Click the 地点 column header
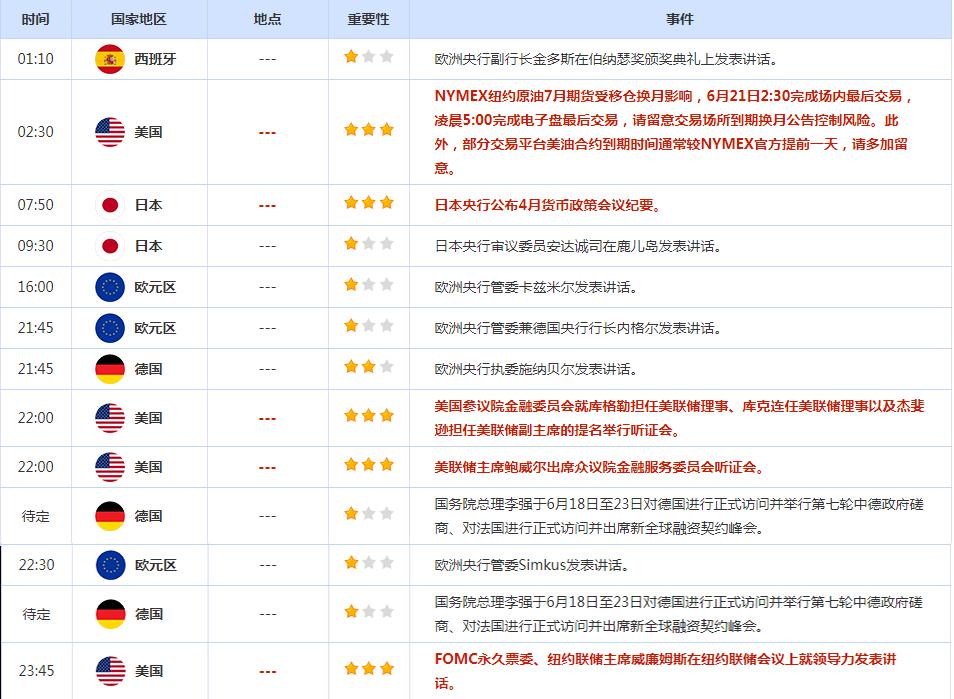The image size is (954, 699). click(x=267, y=19)
